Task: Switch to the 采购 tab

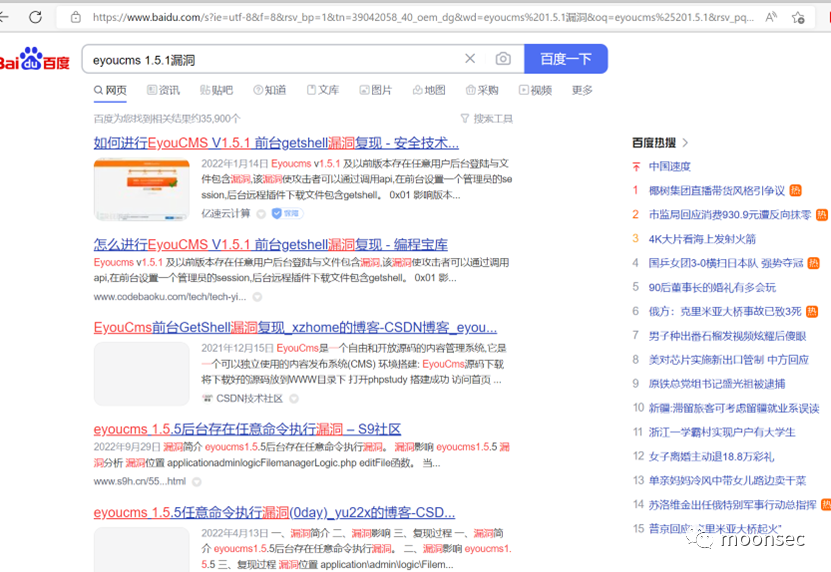Action: pos(482,90)
